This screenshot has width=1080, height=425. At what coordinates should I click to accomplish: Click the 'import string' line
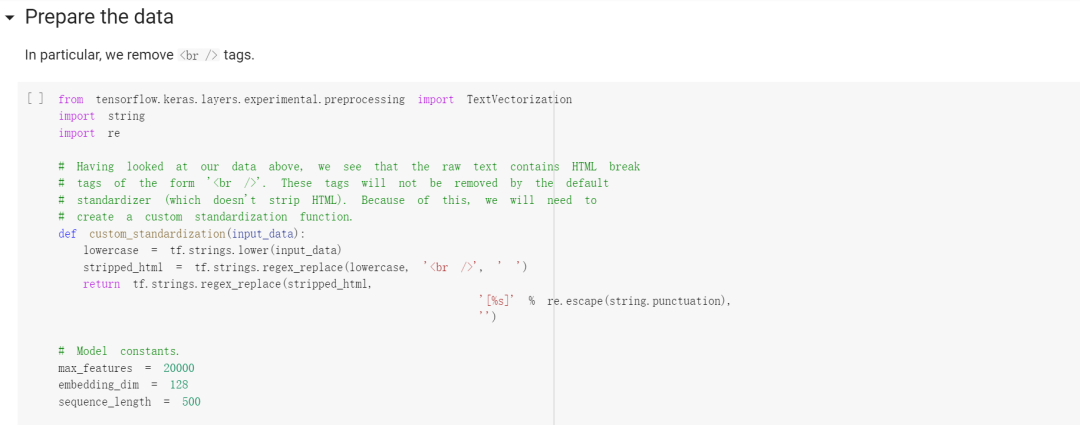coord(101,116)
